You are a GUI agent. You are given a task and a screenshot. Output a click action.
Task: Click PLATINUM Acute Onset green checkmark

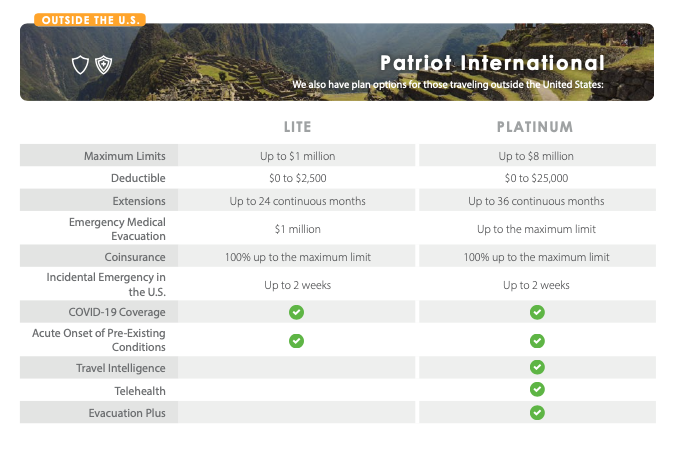(x=537, y=340)
